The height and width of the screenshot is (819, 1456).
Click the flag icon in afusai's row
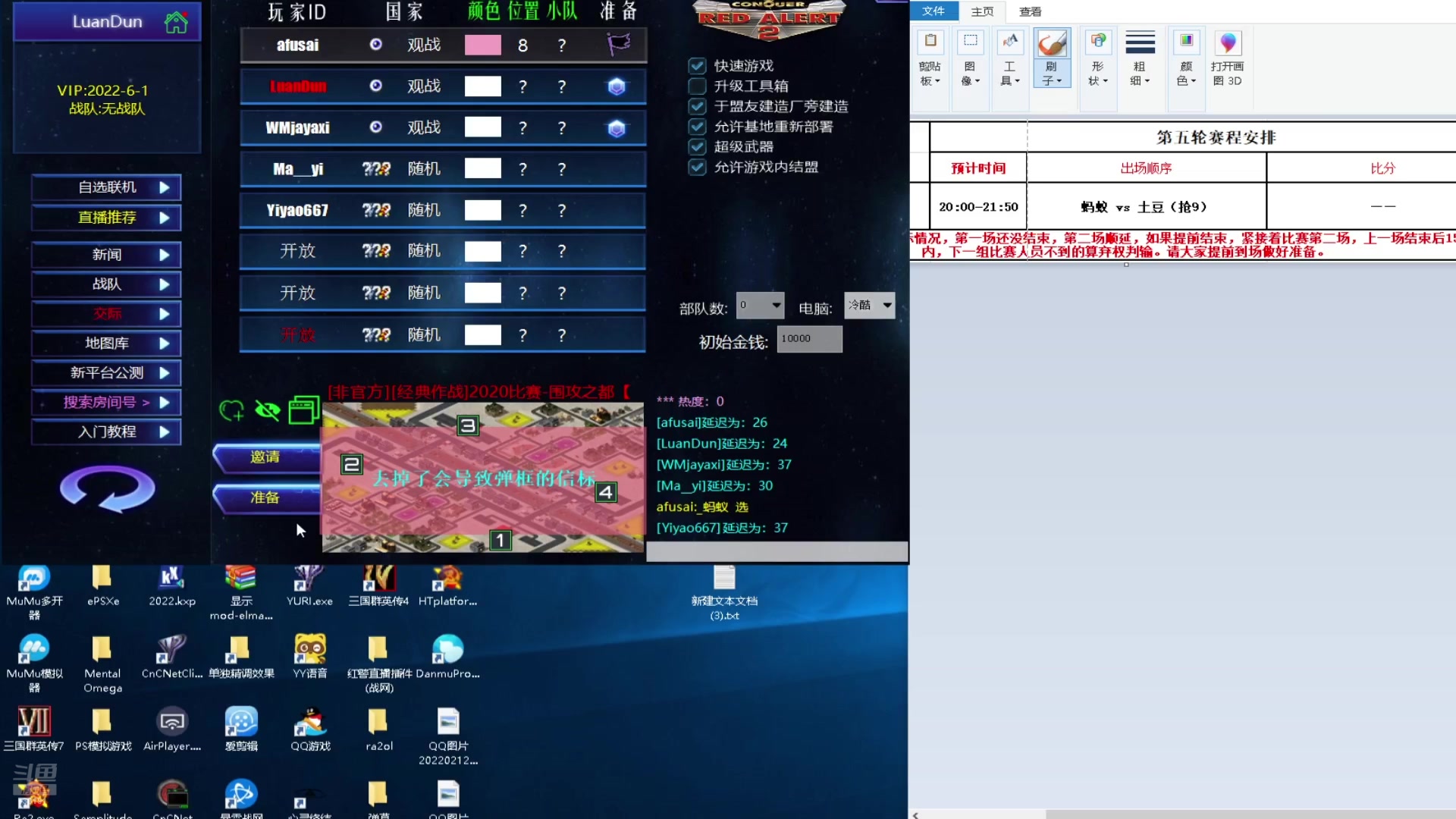pos(618,44)
